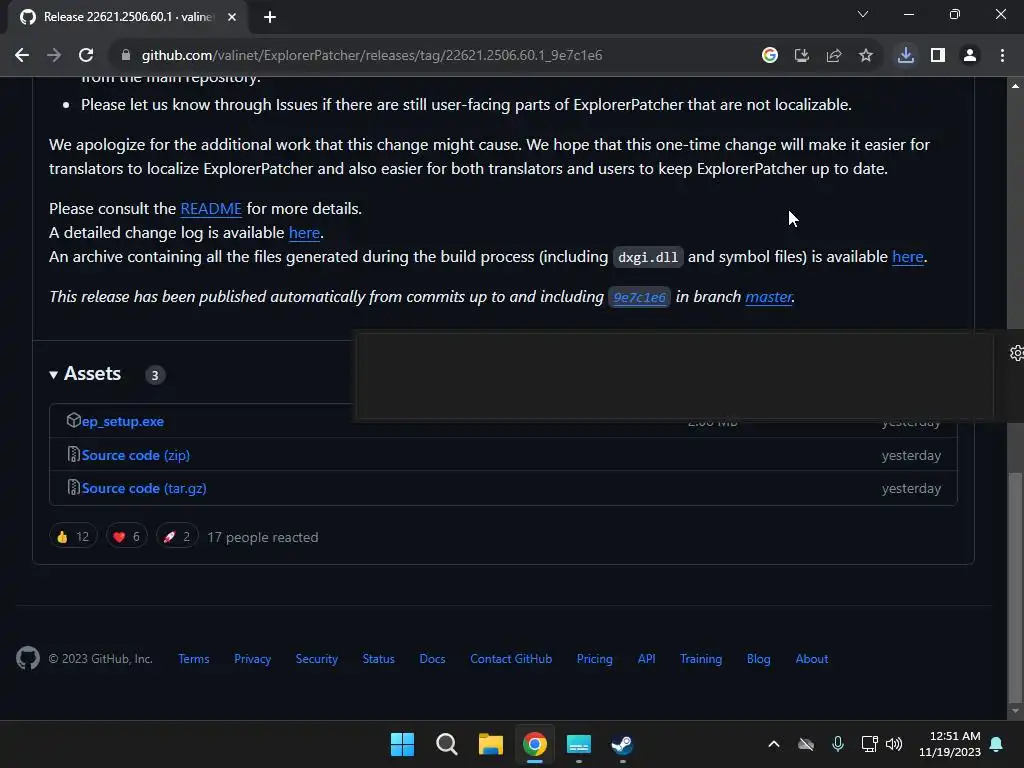The height and width of the screenshot is (768, 1024).
Task: Click the scrollbar down arrow
Action: [1015, 711]
